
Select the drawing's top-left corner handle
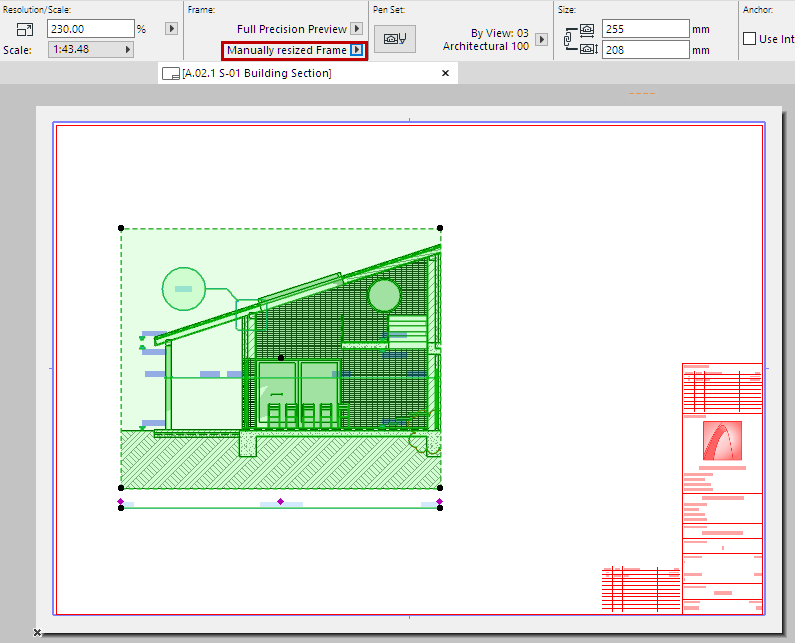coord(121,228)
